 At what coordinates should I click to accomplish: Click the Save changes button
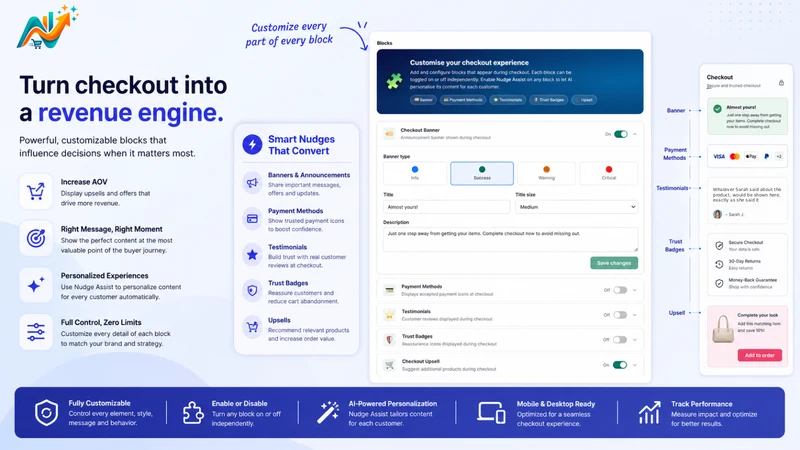[x=614, y=263]
